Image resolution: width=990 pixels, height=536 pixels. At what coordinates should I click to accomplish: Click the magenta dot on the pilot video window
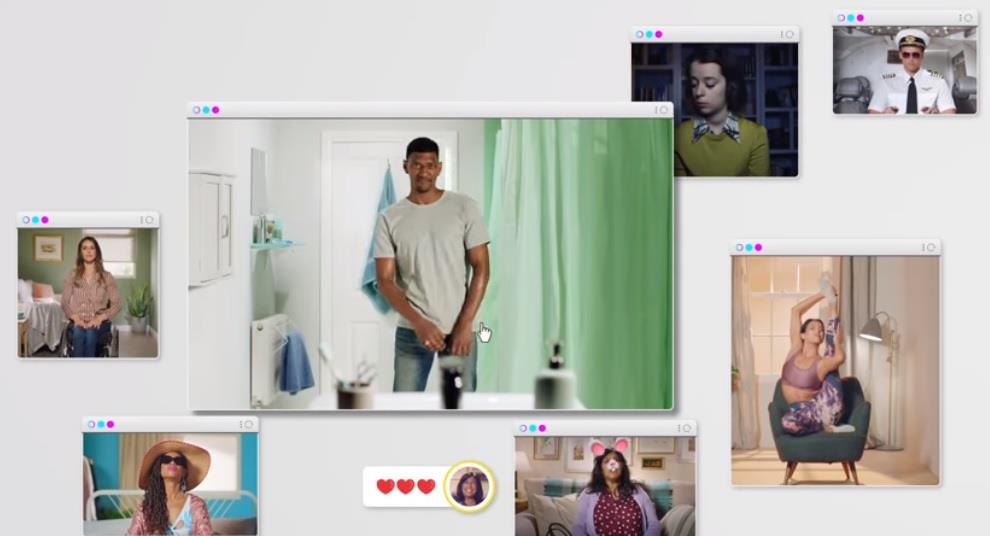[860, 18]
